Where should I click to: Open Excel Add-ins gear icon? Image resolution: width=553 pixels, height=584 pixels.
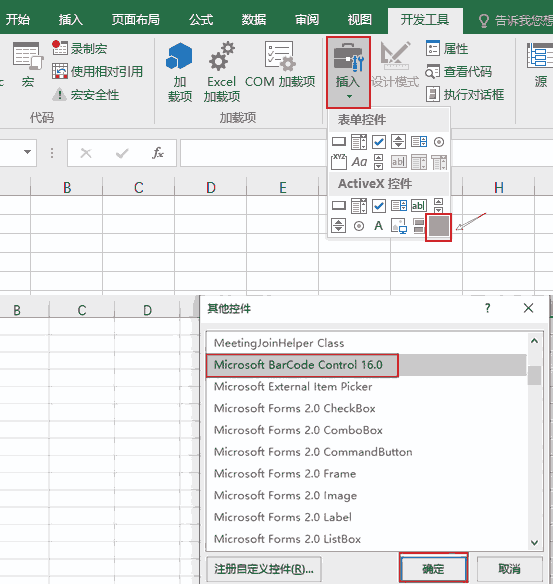(222, 56)
